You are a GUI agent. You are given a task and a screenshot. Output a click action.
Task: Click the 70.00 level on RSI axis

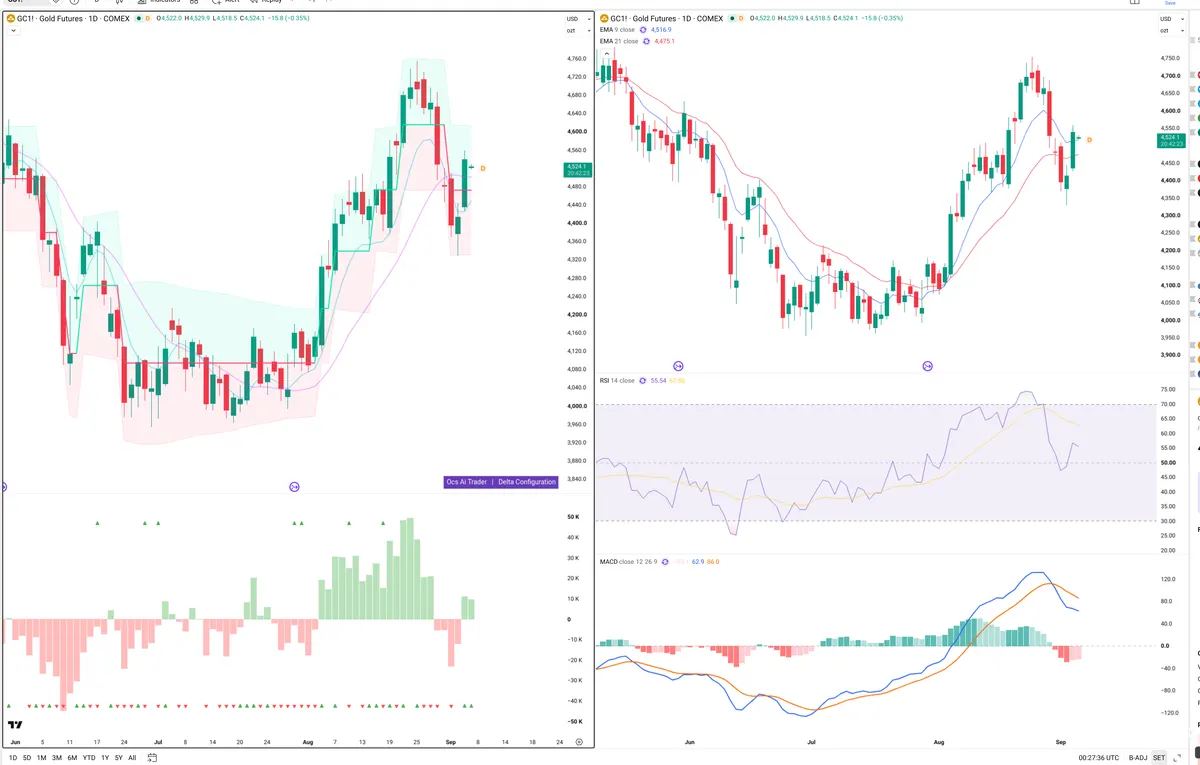(x=1167, y=404)
